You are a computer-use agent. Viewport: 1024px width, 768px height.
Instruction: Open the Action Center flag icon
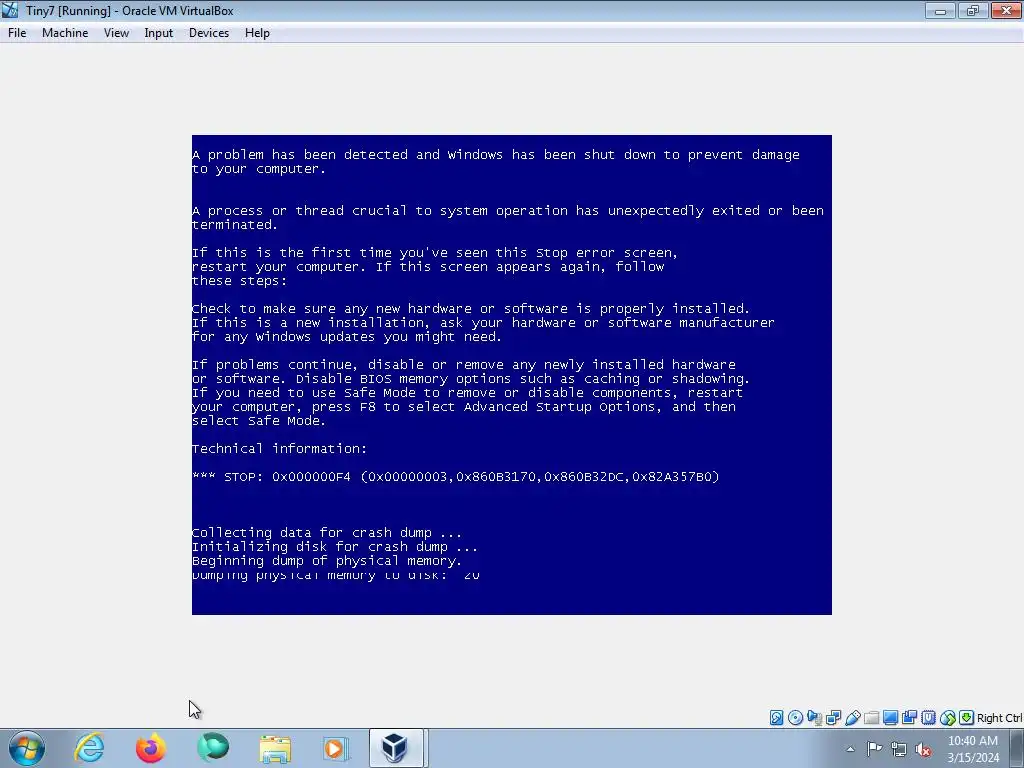[874, 749]
